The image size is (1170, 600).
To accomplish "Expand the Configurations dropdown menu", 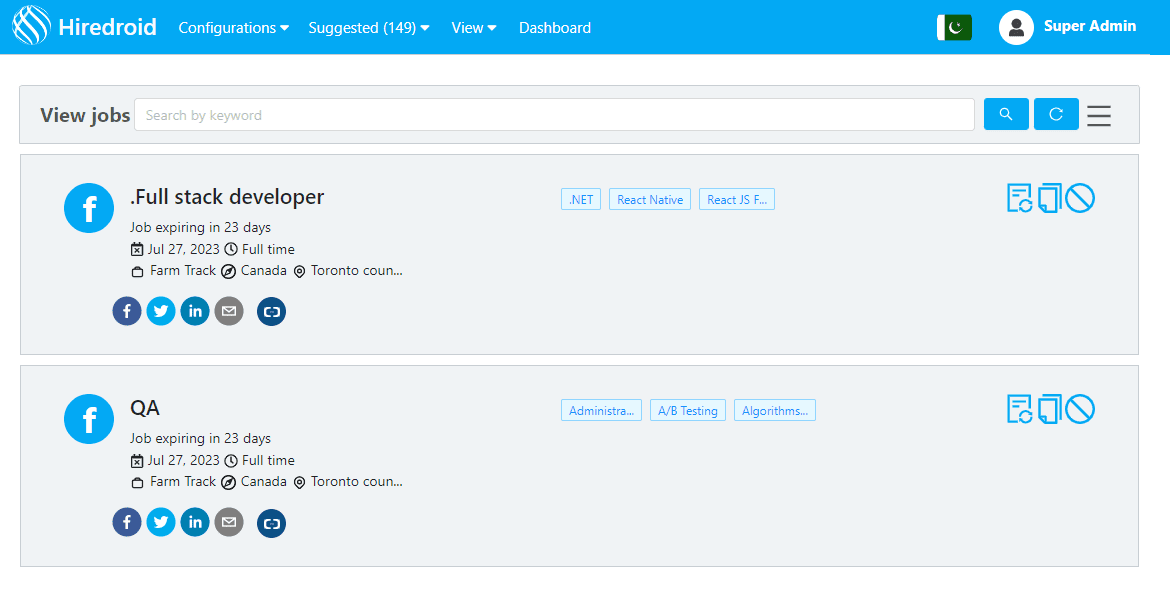I will click(233, 28).
